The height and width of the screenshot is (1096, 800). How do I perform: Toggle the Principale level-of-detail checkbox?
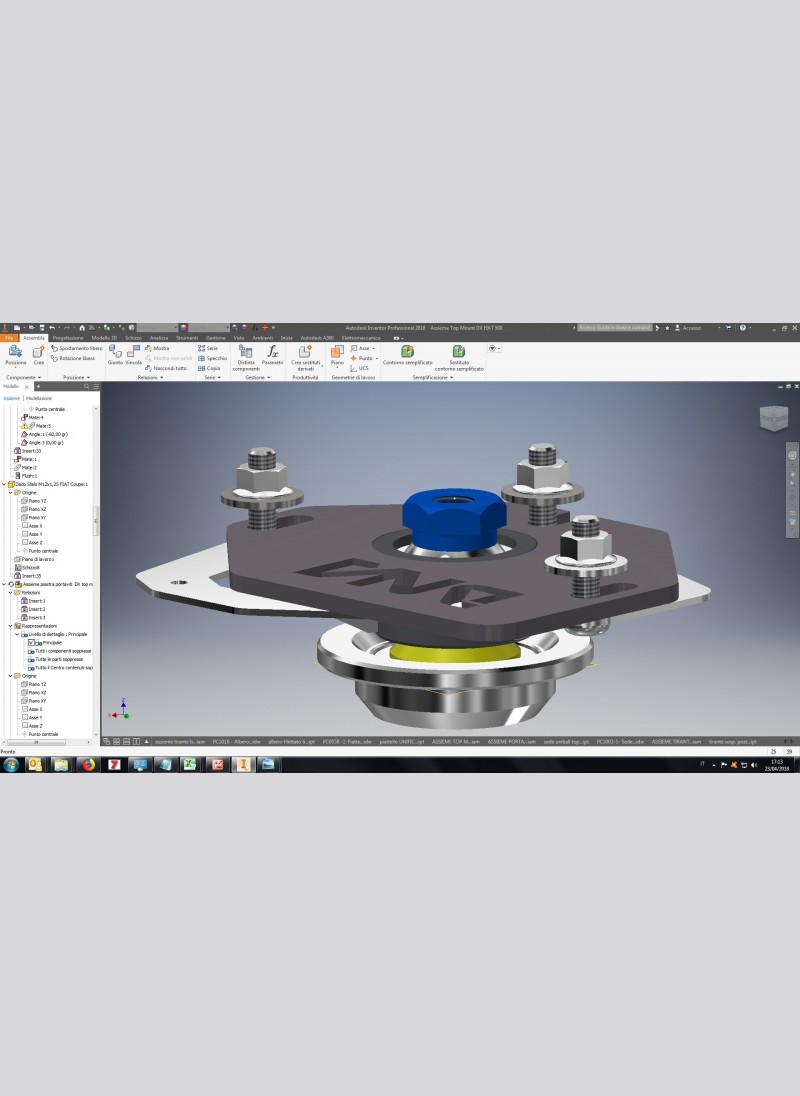(x=32, y=642)
